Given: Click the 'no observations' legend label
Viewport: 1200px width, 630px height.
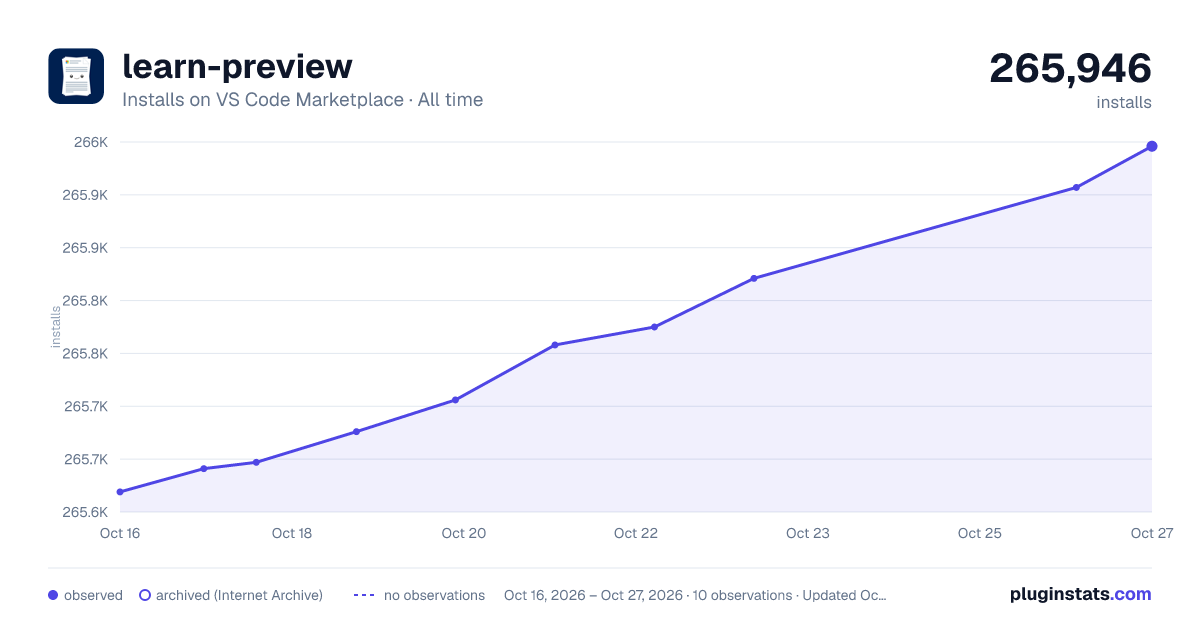Looking at the screenshot, I should (x=434, y=595).
